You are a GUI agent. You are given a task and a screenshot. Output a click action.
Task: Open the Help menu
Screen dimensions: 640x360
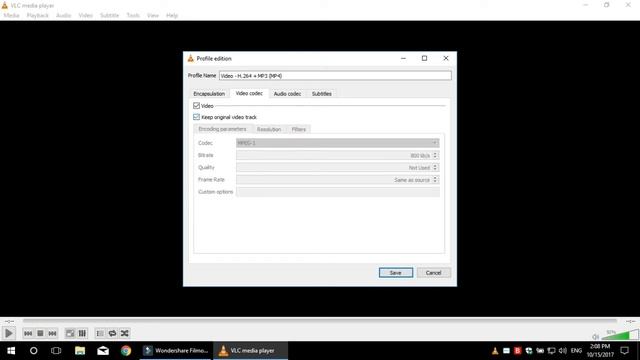172,16
